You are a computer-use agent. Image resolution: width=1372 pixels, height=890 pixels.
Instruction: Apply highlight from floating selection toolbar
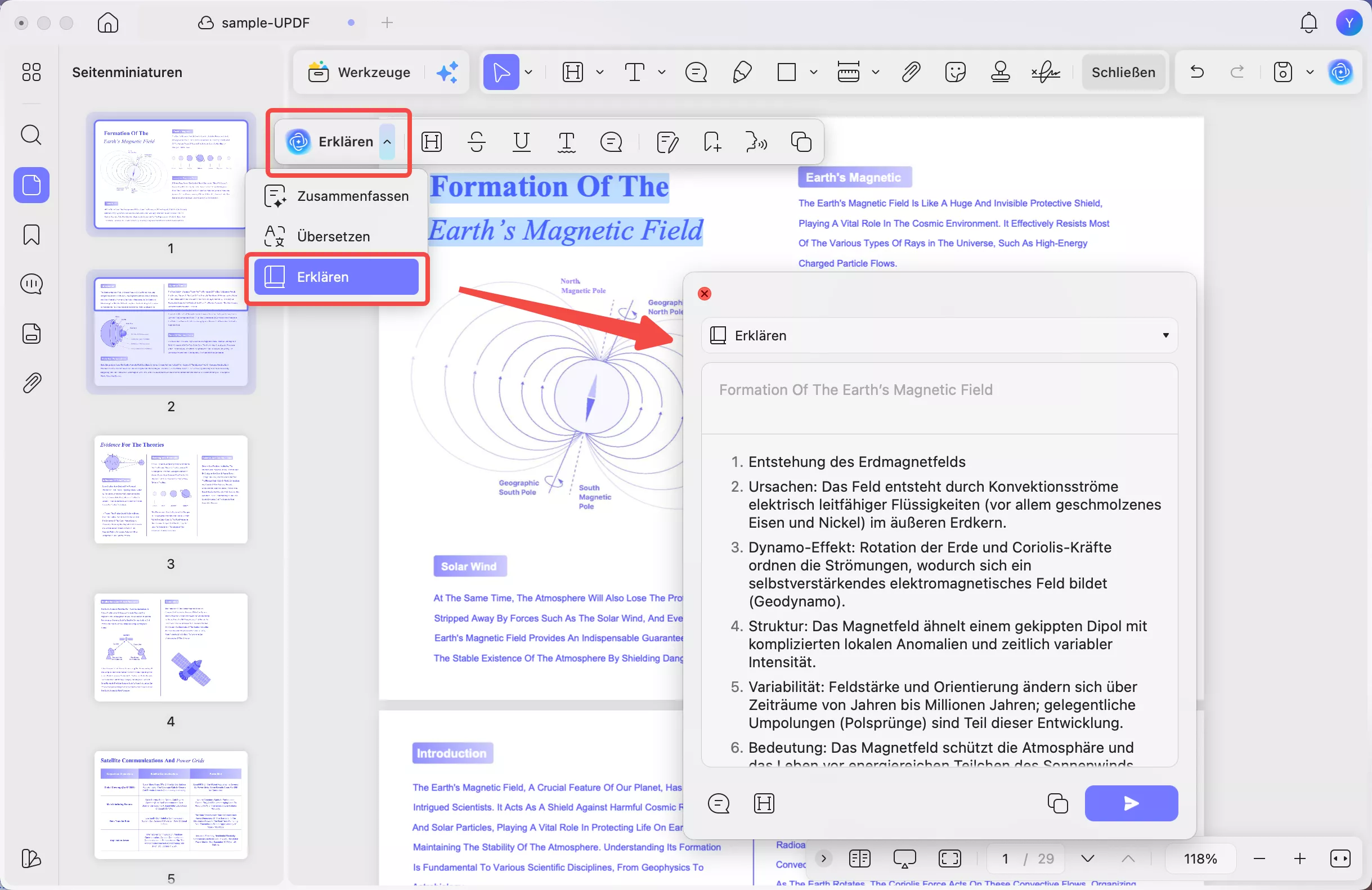click(x=431, y=142)
